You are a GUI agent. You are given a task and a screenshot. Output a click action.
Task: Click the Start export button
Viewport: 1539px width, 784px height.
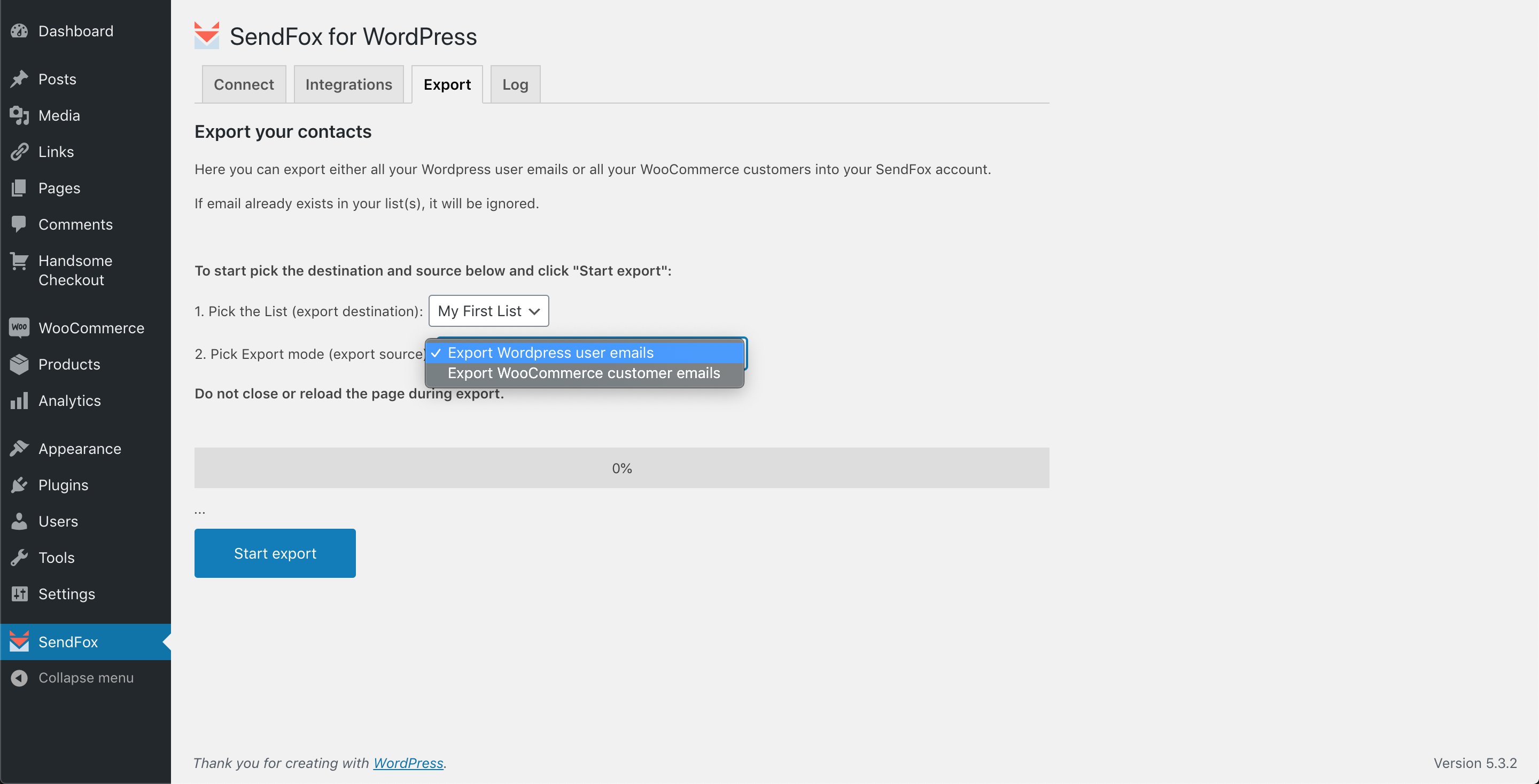tap(275, 553)
